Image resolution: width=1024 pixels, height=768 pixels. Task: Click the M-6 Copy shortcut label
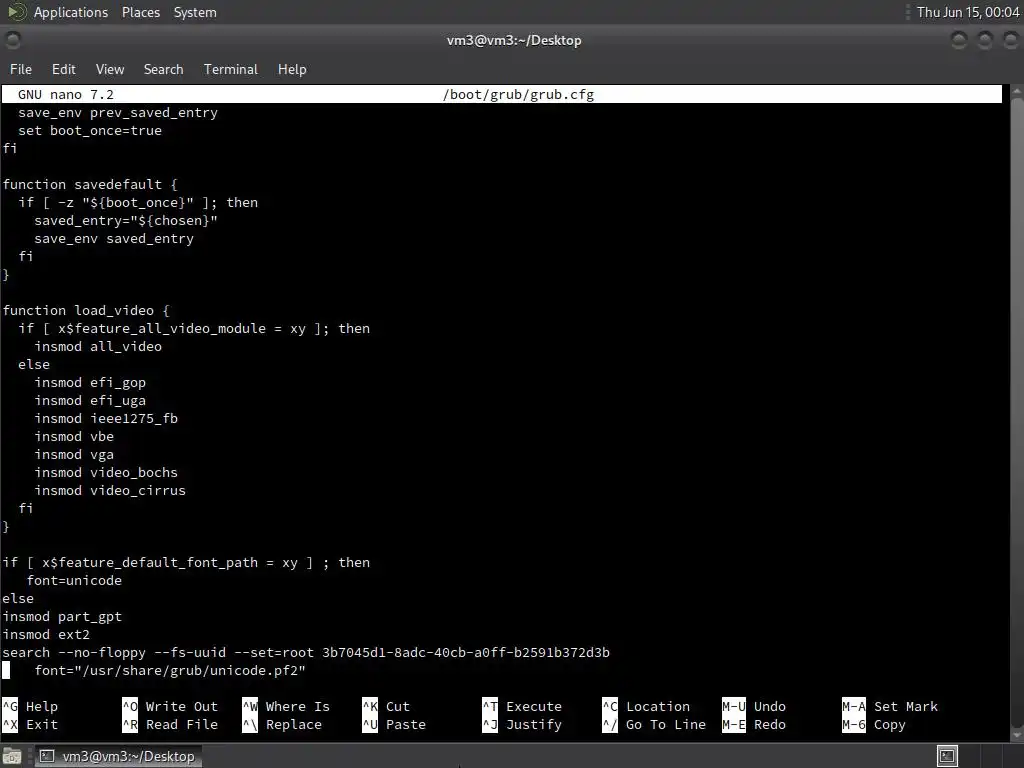[874, 724]
